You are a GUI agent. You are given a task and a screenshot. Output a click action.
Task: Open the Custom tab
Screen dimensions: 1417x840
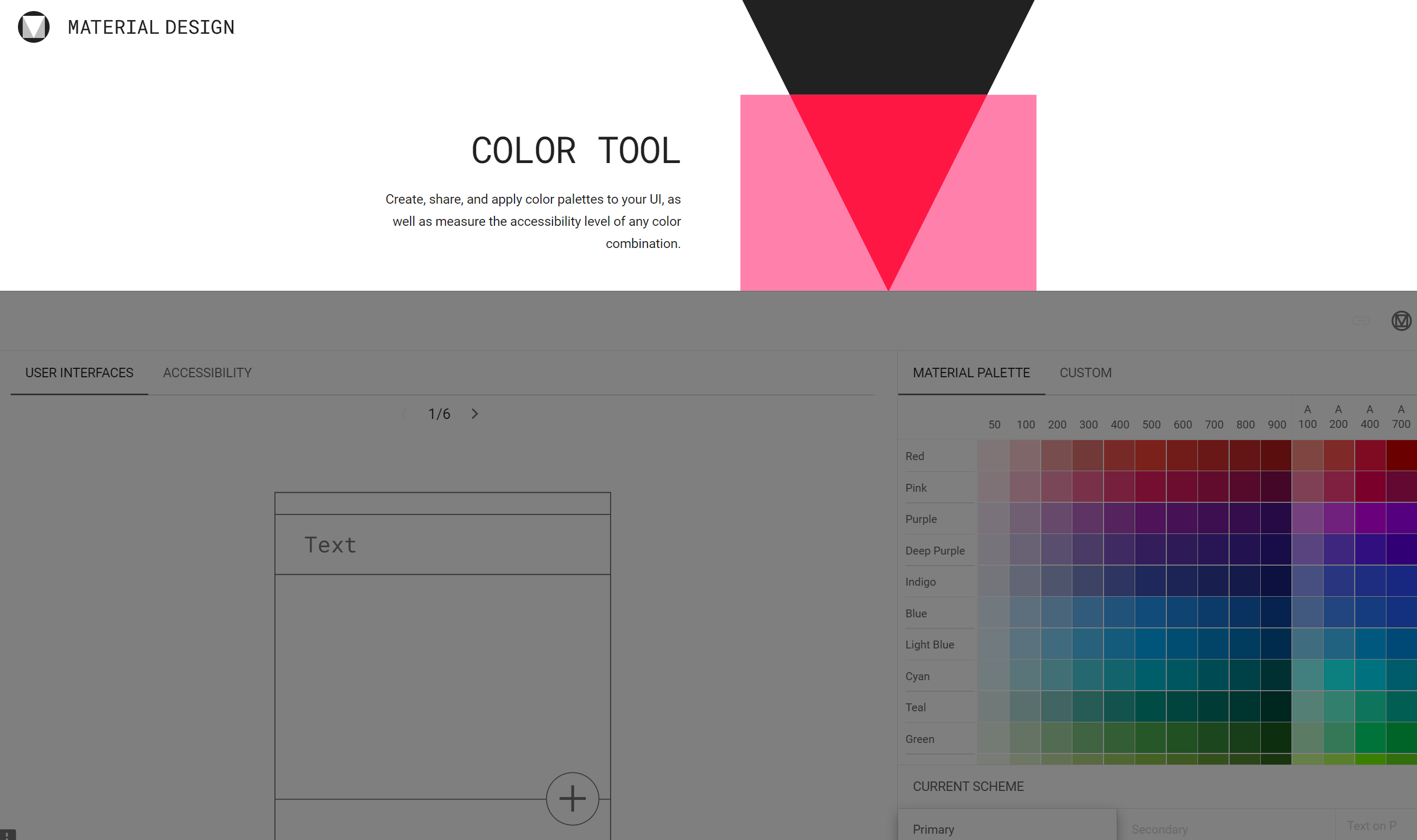pyautogui.click(x=1085, y=373)
